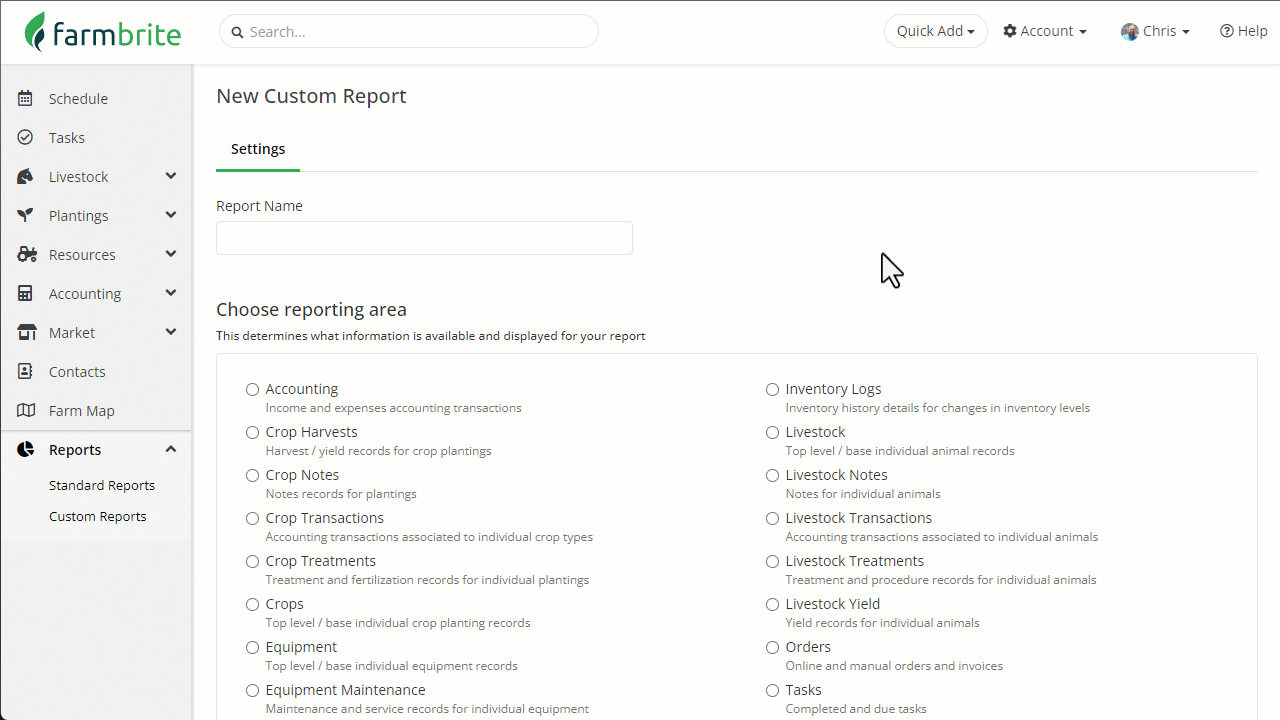Collapse the Reports sidebar section

click(171, 449)
